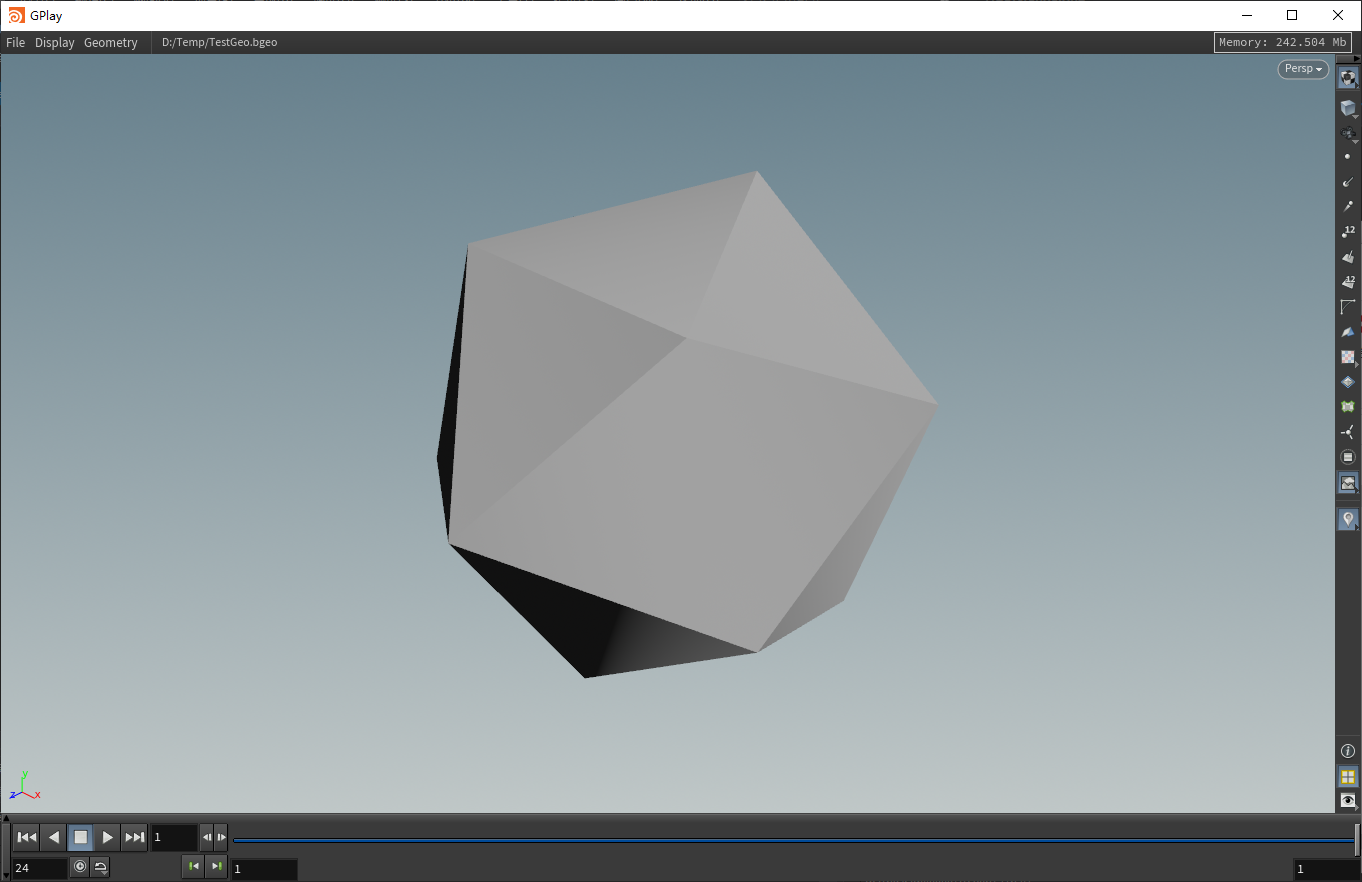Open the eye icon view options dropdown
The width and height of the screenshot is (1362, 882).
(x=1347, y=800)
